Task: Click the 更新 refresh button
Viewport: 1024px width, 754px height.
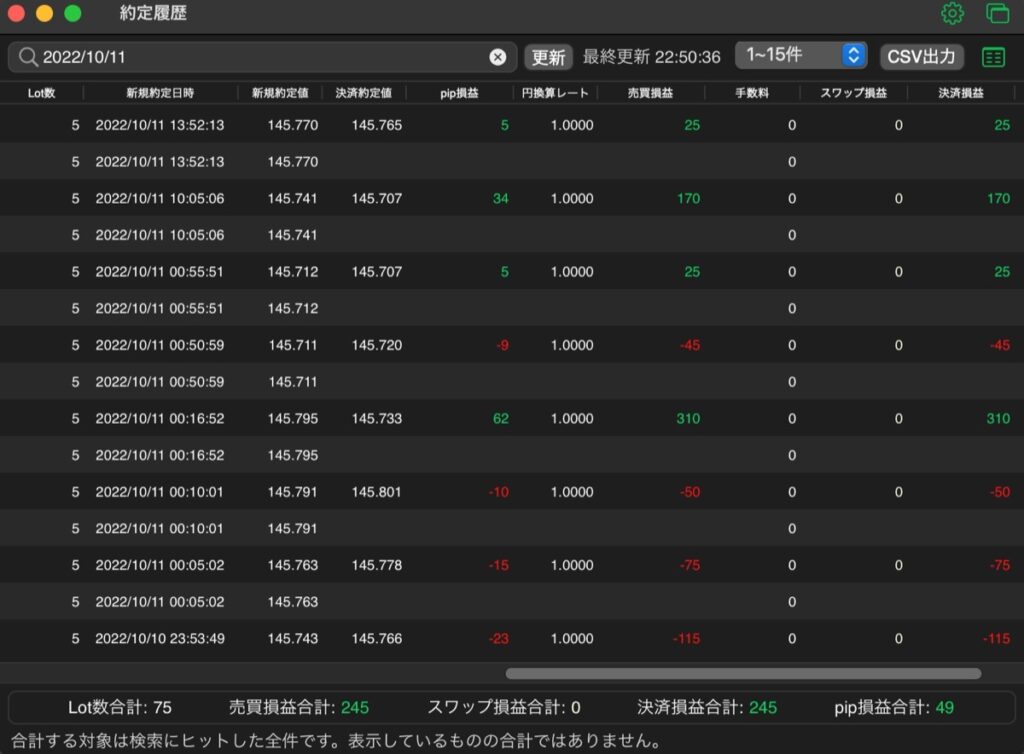Action: pyautogui.click(x=548, y=57)
